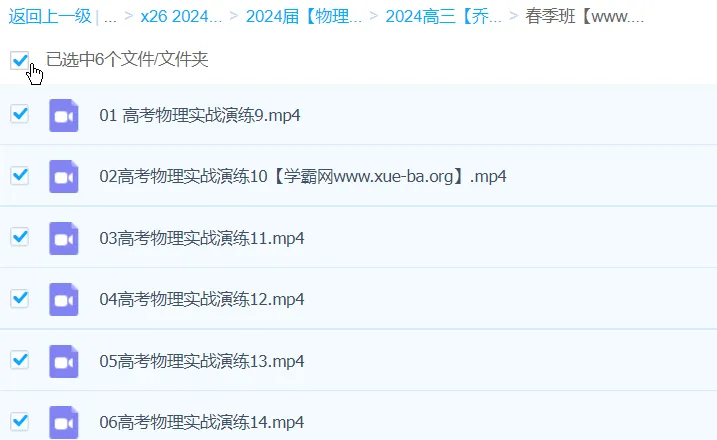Image resolution: width=717 pixels, height=440 pixels.
Task: Open file name 04高考物理实战演练12.mp4
Action: [202, 300]
